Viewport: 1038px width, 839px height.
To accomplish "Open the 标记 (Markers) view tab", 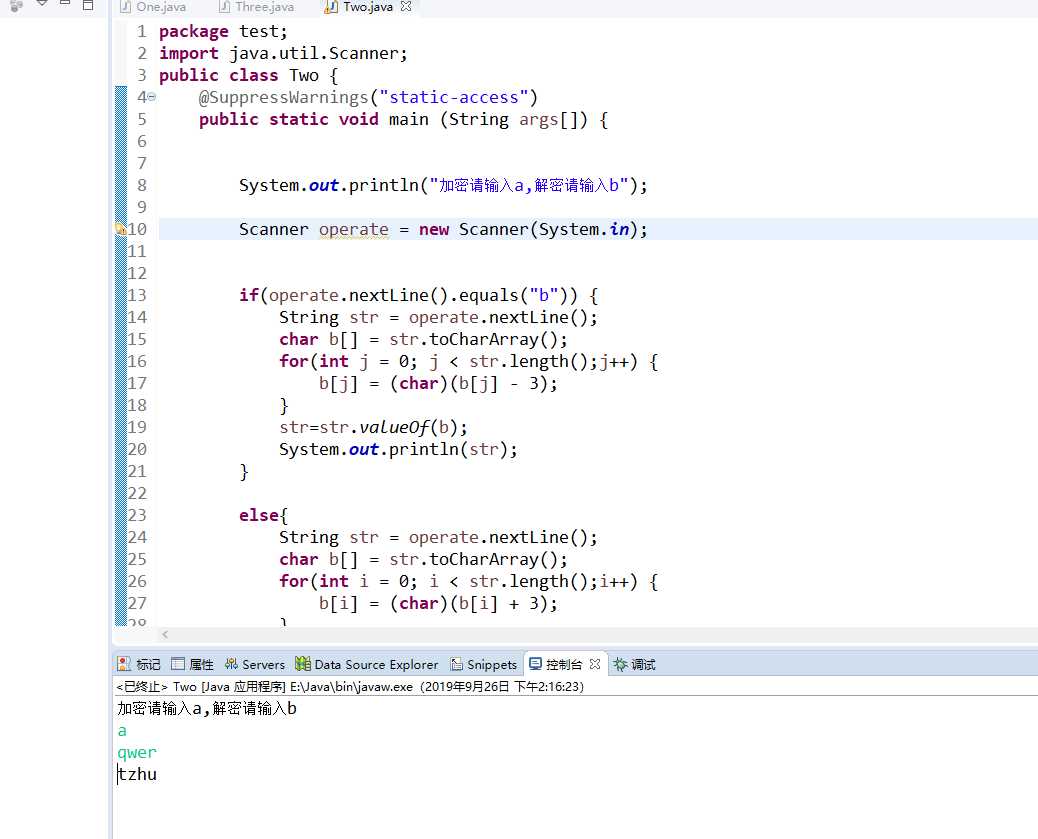I will 139,664.
